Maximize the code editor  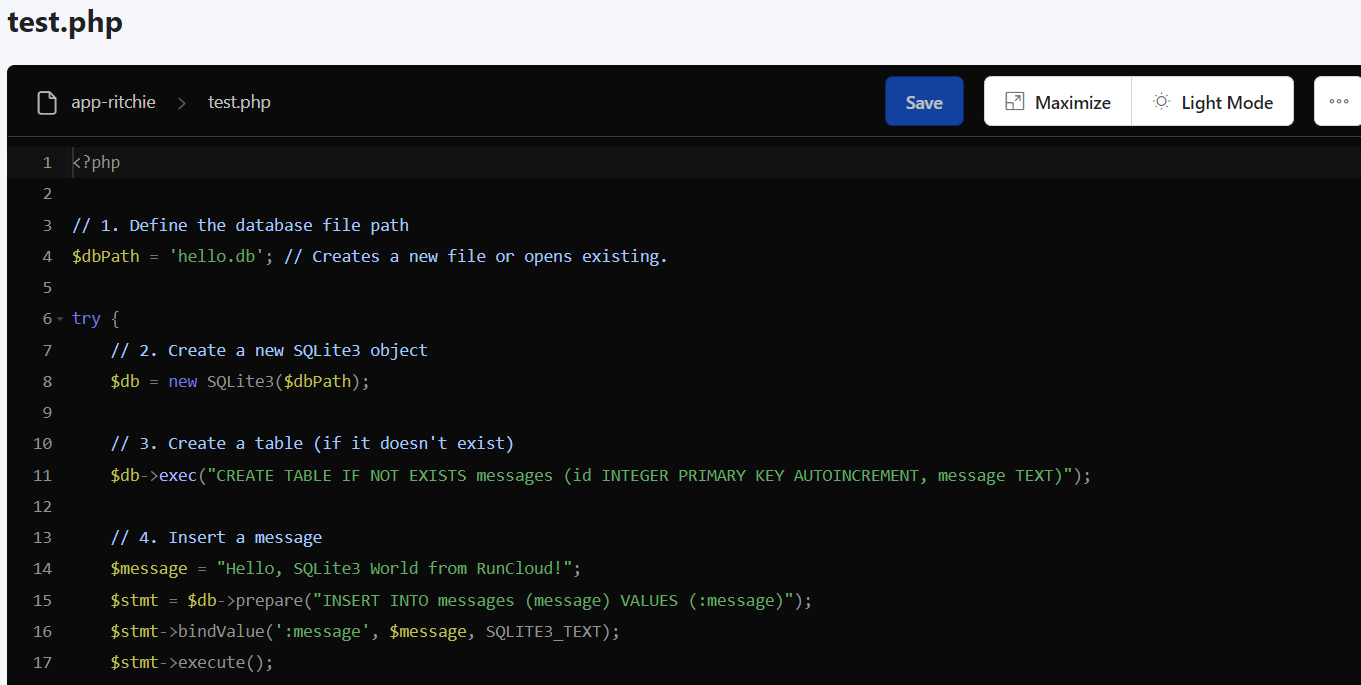pos(1058,101)
